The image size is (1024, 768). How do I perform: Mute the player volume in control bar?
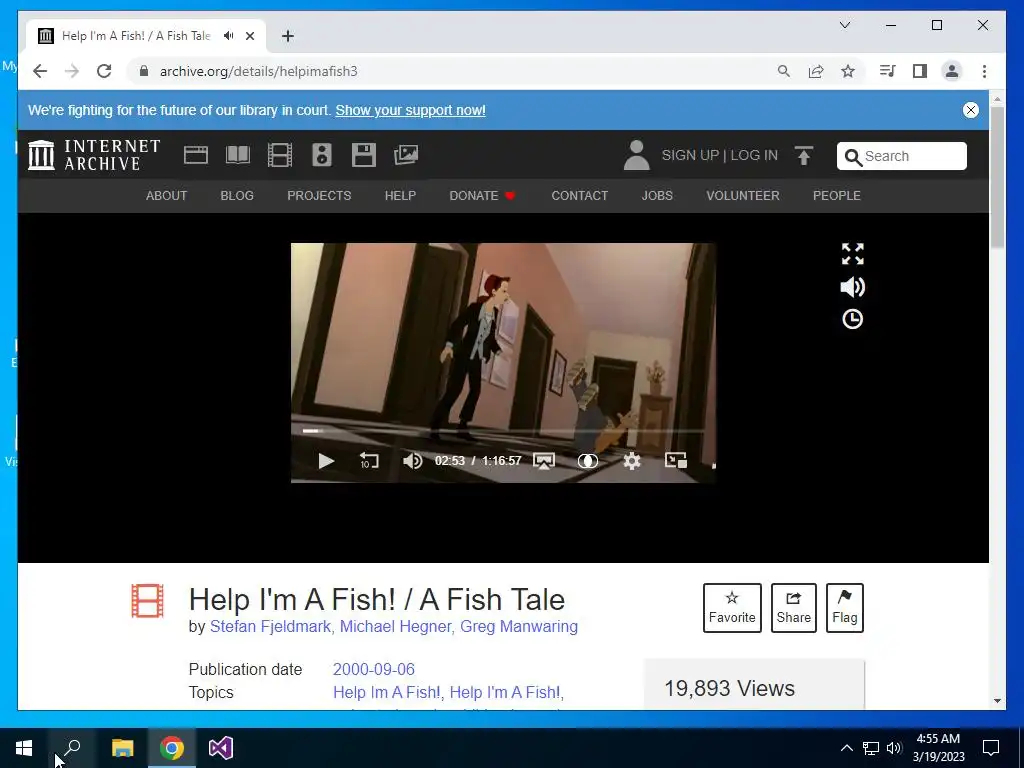pos(412,461)
